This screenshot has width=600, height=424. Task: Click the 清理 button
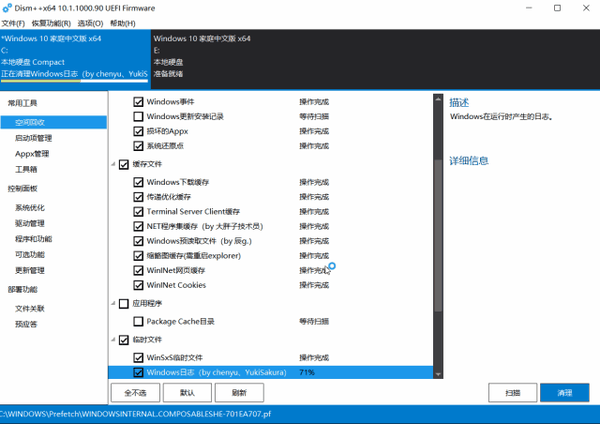564,393
